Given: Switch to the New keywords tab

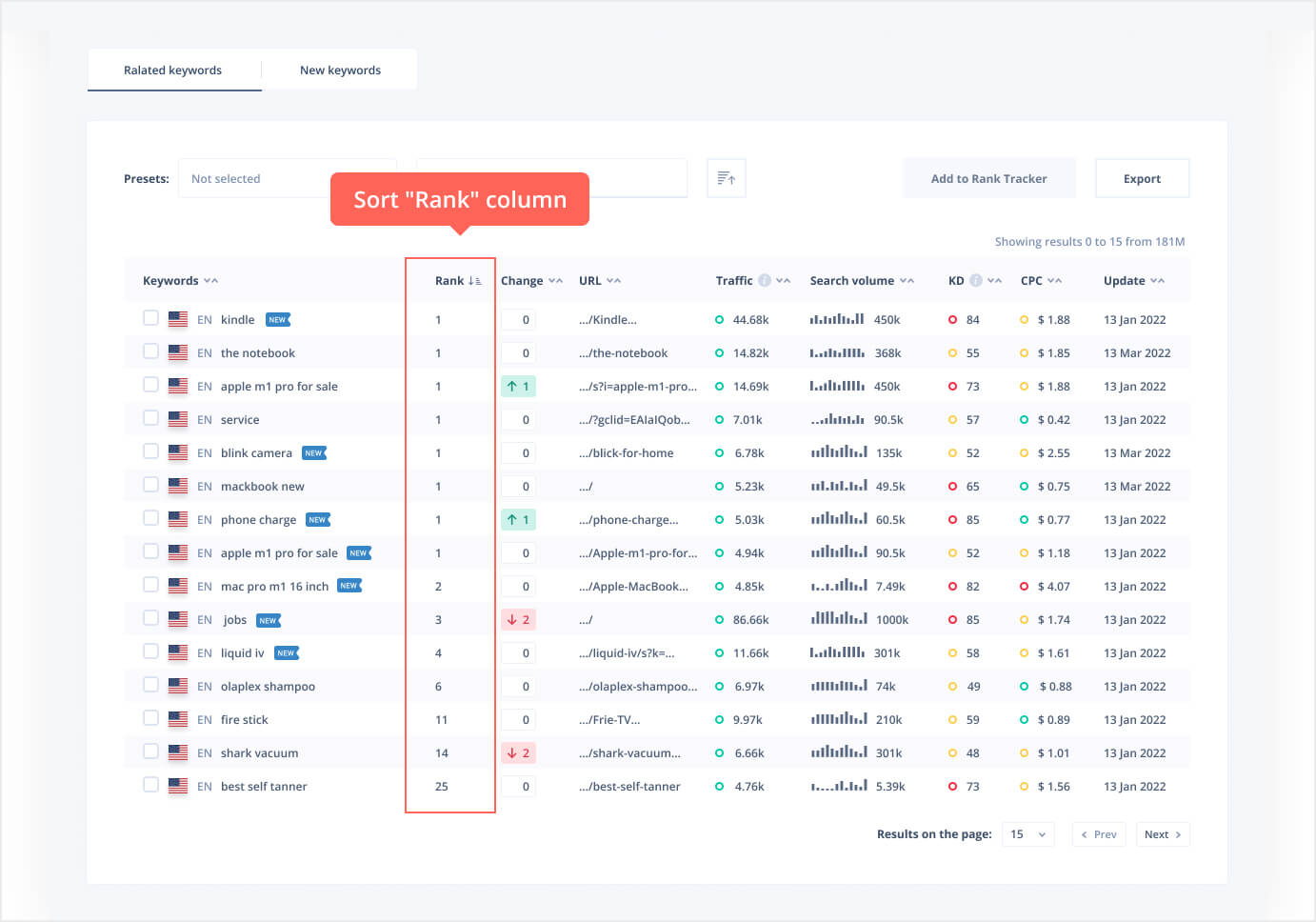Looking at the screenshot, I should tap(340, 70).
